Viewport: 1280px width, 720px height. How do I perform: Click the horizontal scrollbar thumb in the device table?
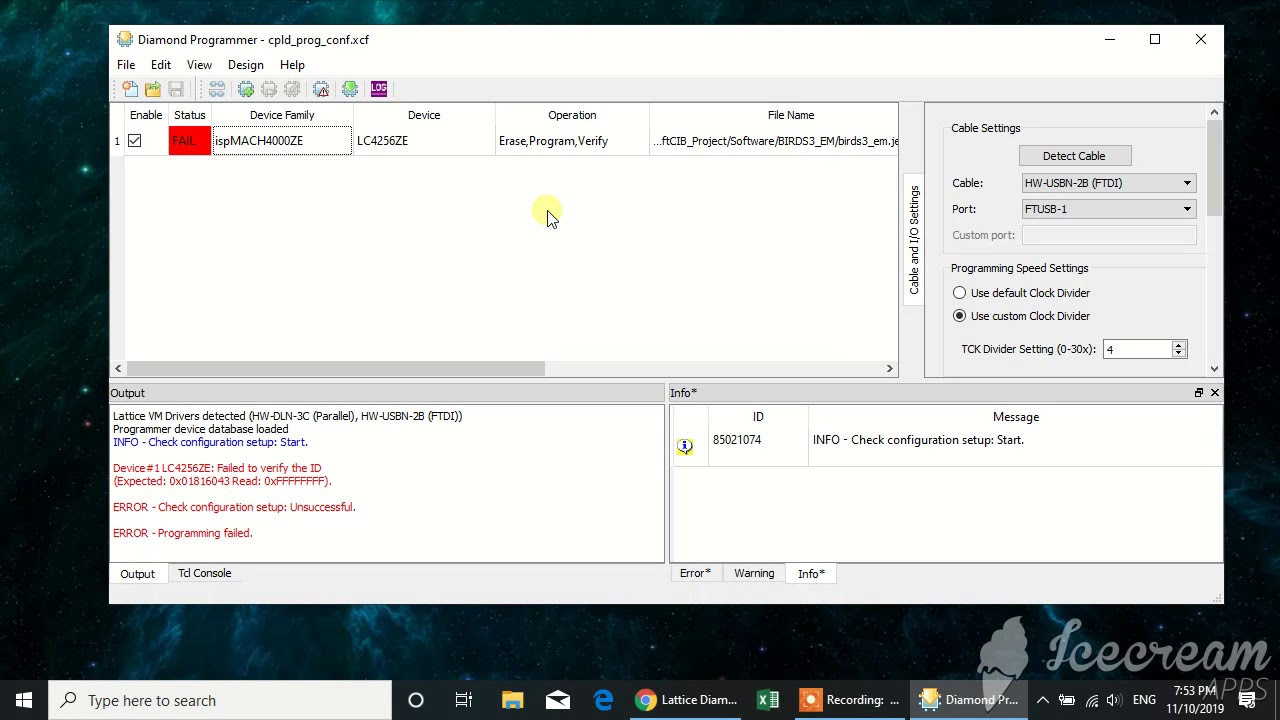click(x=336, y=369)
